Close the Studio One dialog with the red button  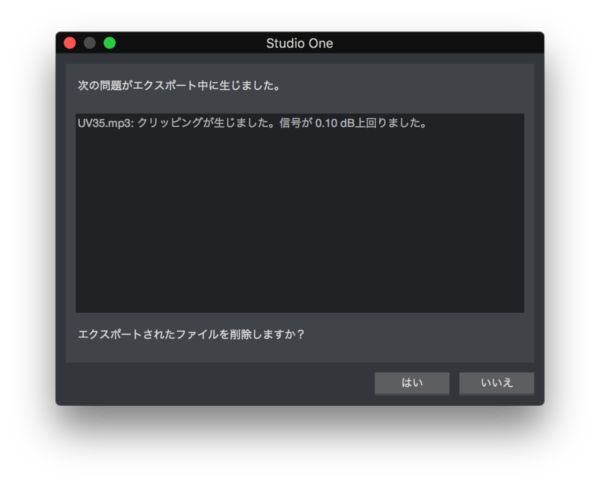(70, 43)
